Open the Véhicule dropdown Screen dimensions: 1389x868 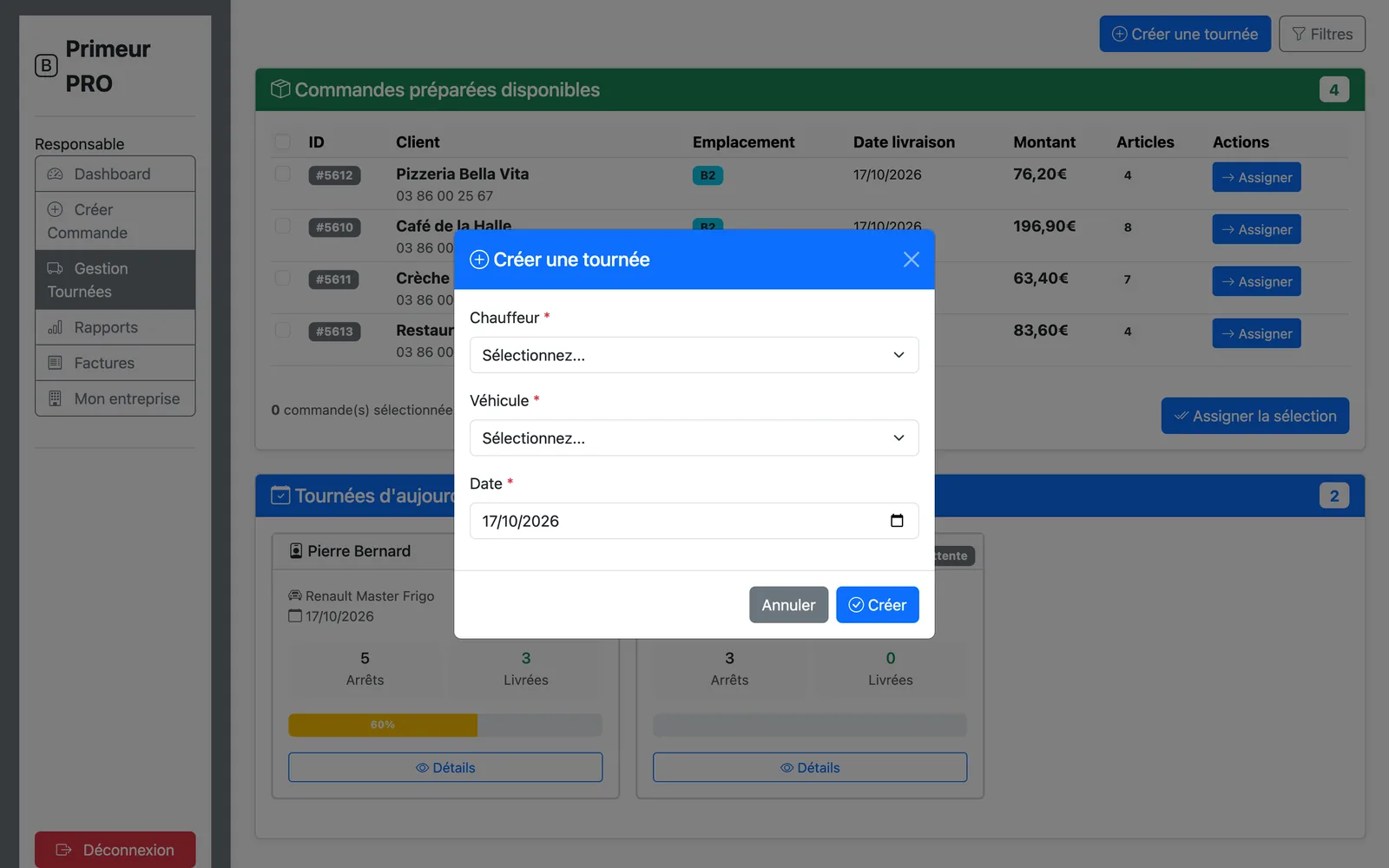coord(694,438)
